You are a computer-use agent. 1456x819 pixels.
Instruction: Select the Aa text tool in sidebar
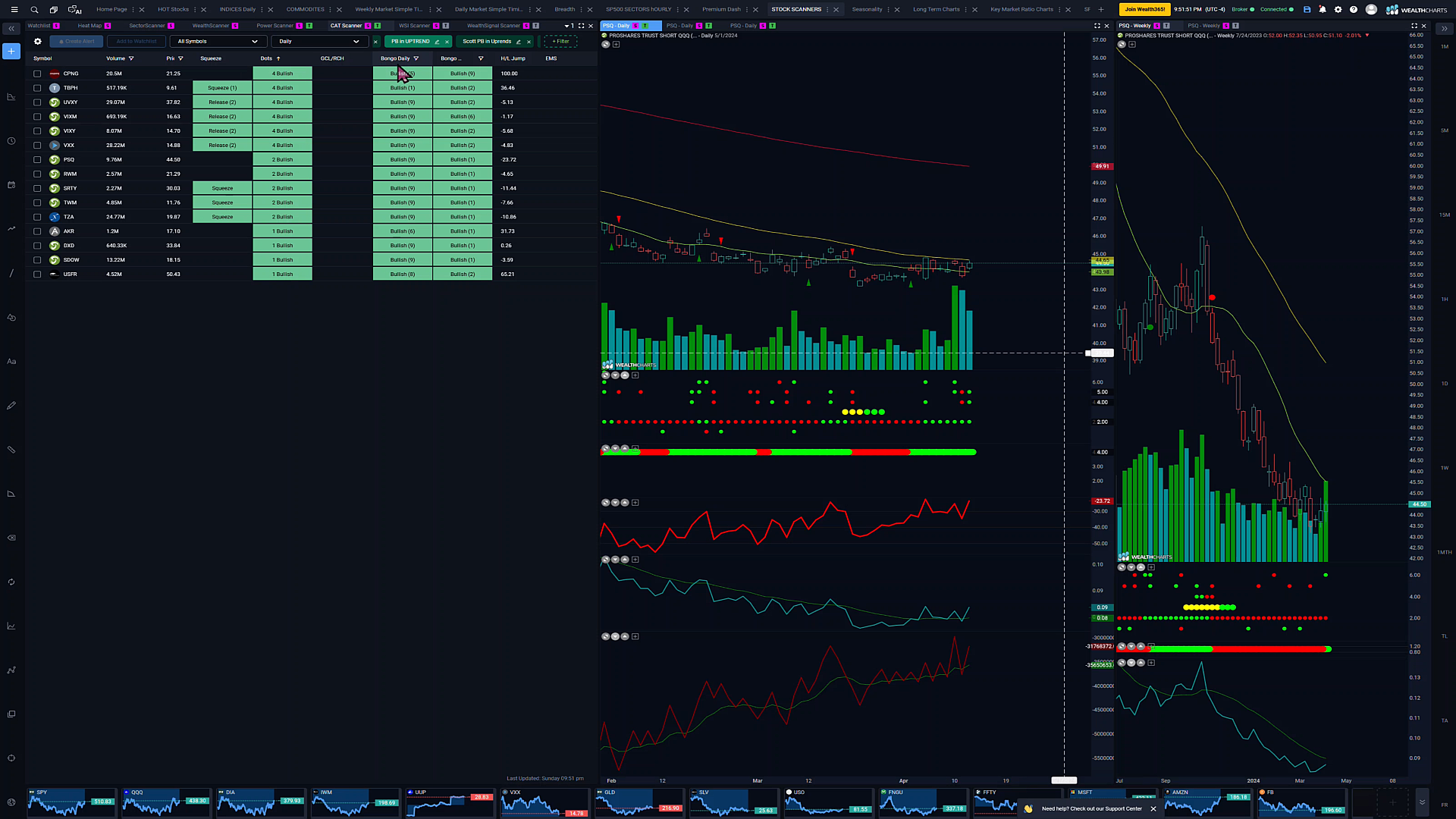(x=11, y=362)
